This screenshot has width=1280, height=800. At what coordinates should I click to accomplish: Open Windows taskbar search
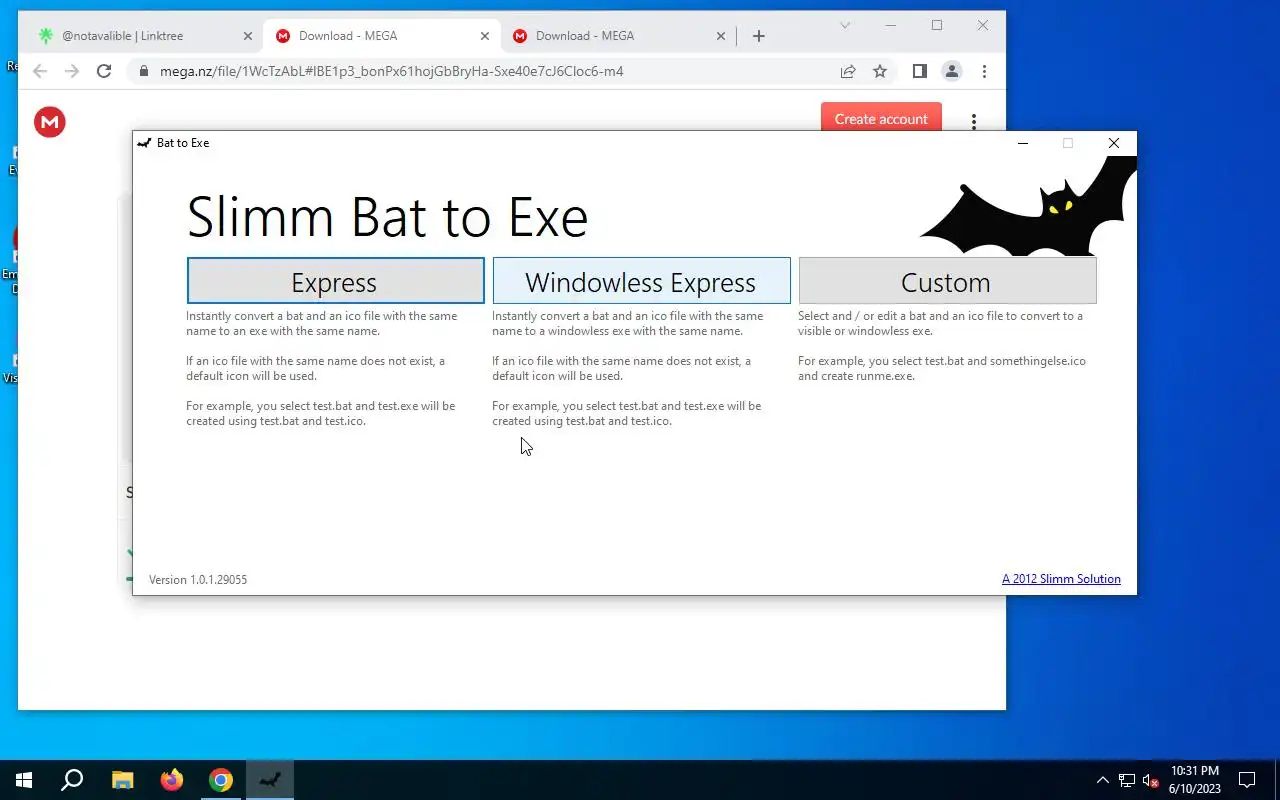pos(72,780)
